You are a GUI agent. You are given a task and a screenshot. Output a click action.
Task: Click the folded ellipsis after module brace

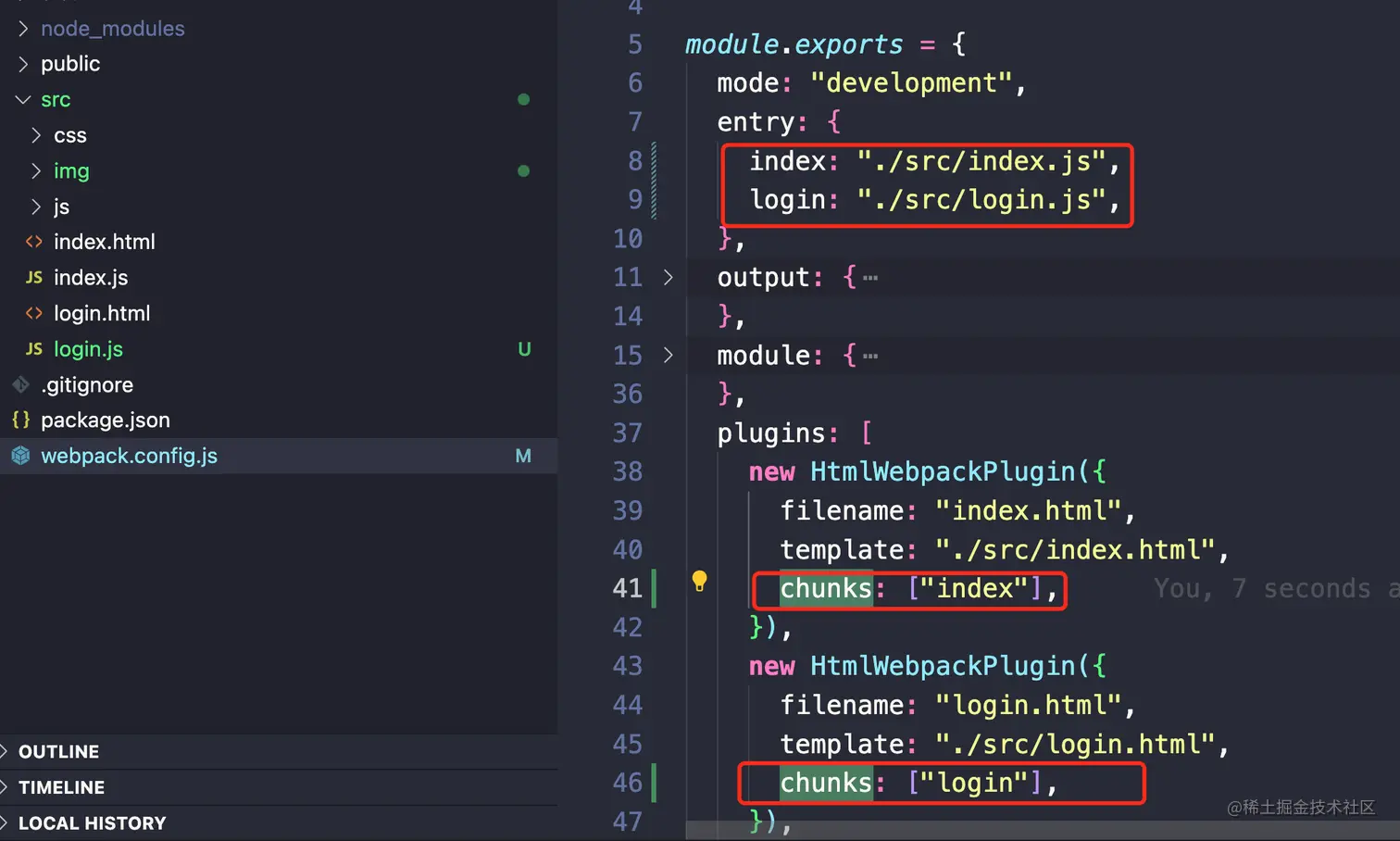(870, 356)
